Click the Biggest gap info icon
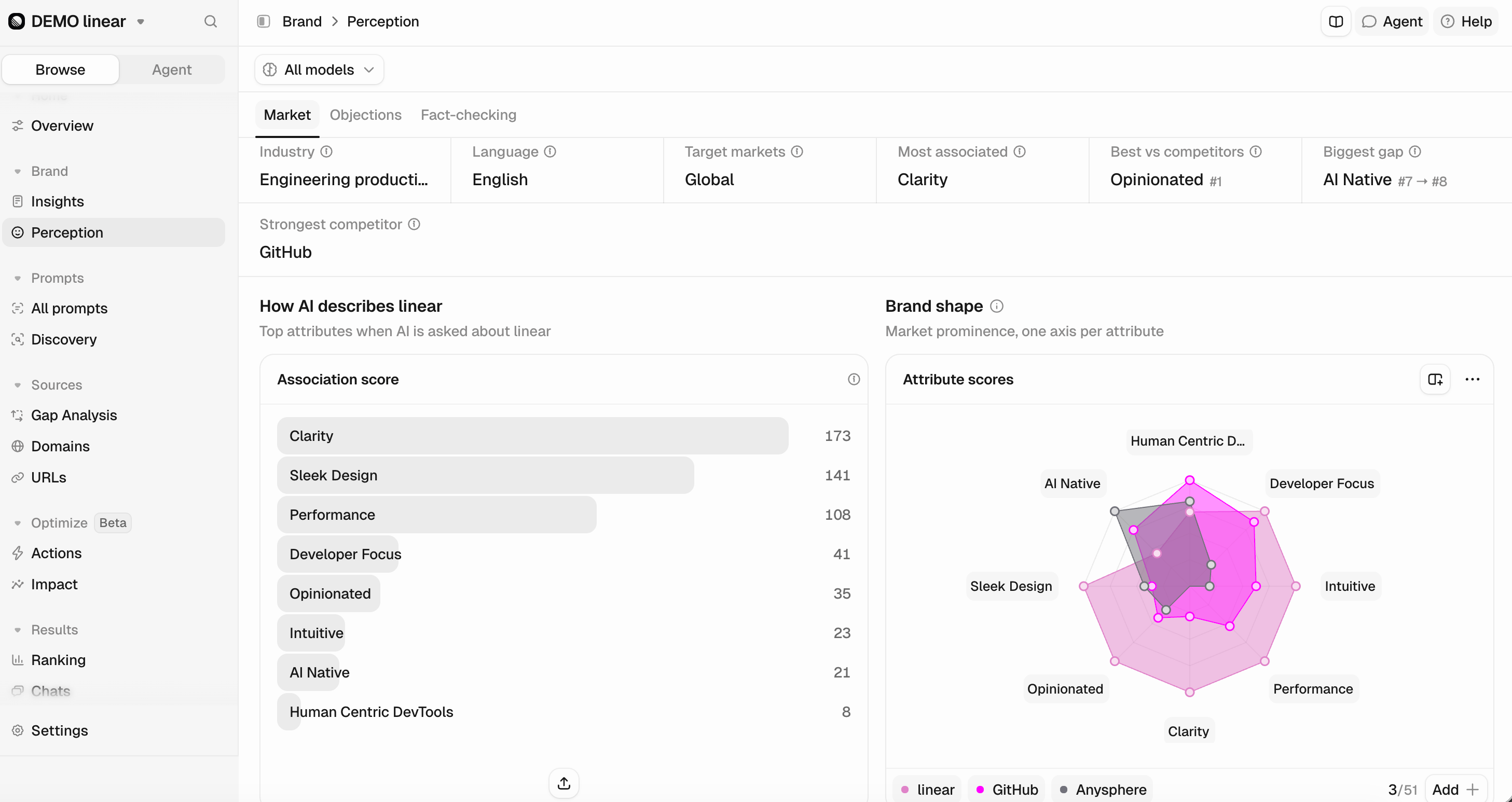The image size is (1512, 802). [1415, 152]
